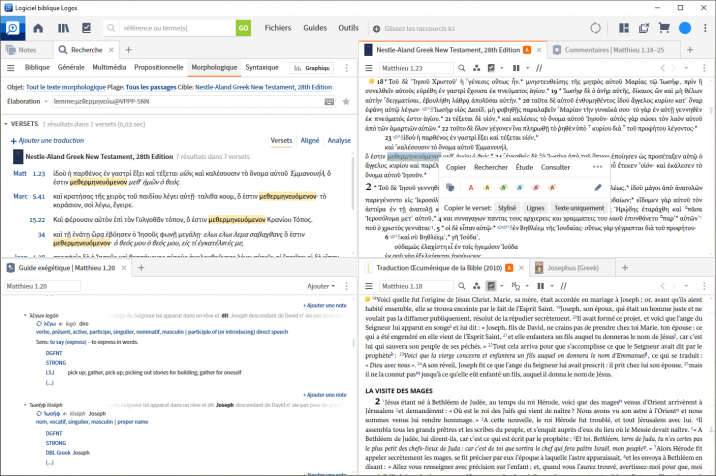Open the Élaboration dropdown
Viewport: 716px width, 476px height.
pos(27,101)
